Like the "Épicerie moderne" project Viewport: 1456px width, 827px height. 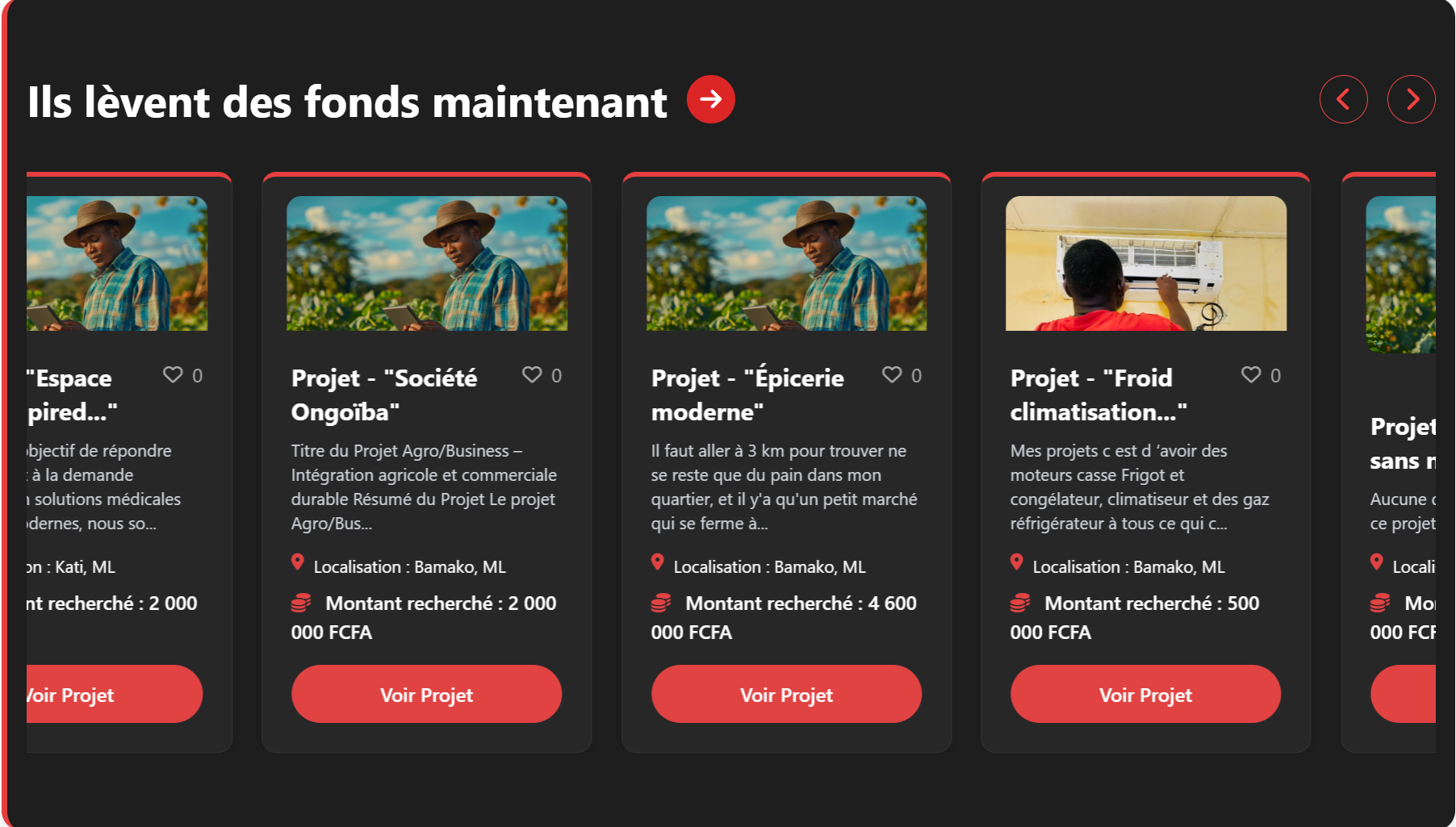(x=892, y=374)
